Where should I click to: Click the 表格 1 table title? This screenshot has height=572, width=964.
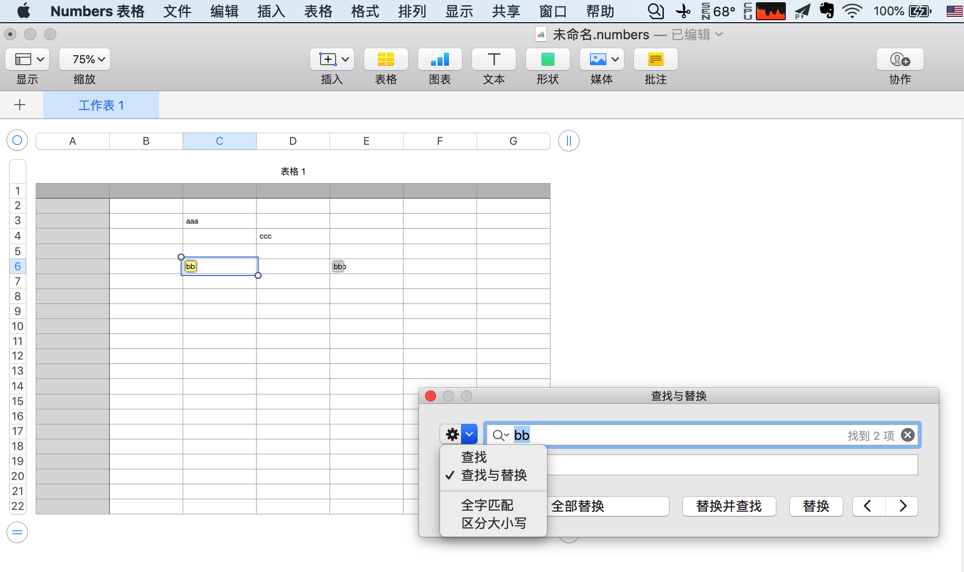point(293,172)
